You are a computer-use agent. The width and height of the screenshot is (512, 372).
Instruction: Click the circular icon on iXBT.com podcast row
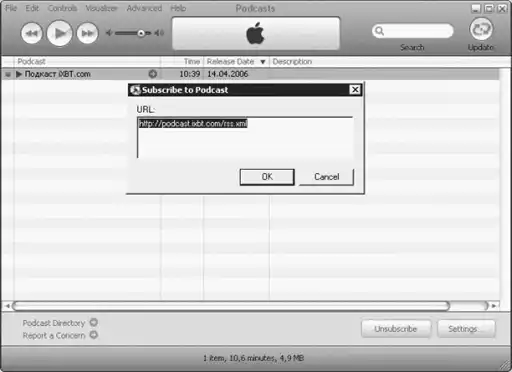[153, 74]
